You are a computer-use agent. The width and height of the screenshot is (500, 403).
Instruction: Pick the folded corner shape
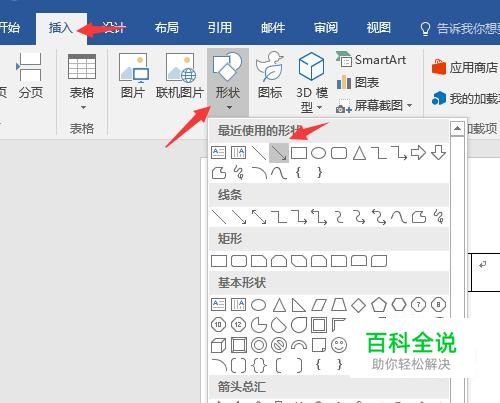click(x=319, y=345)
